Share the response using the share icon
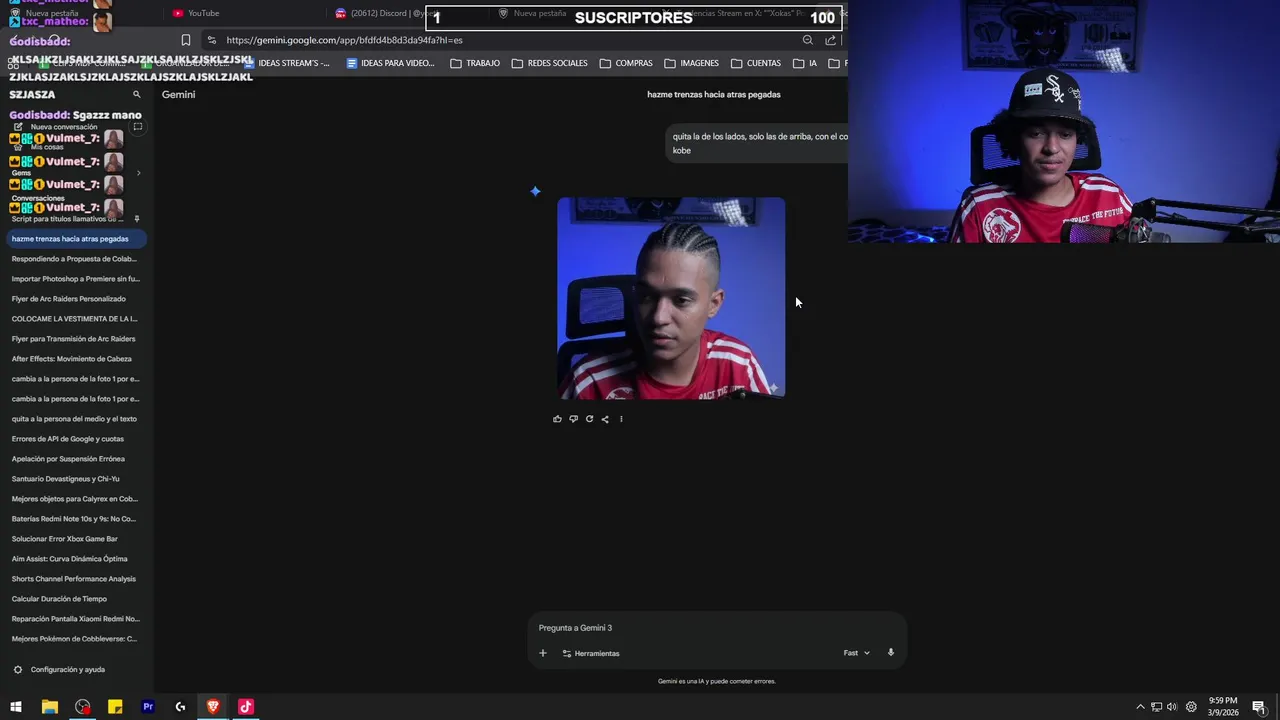The width and height of the screenshot is (1280, 720). 605,419
